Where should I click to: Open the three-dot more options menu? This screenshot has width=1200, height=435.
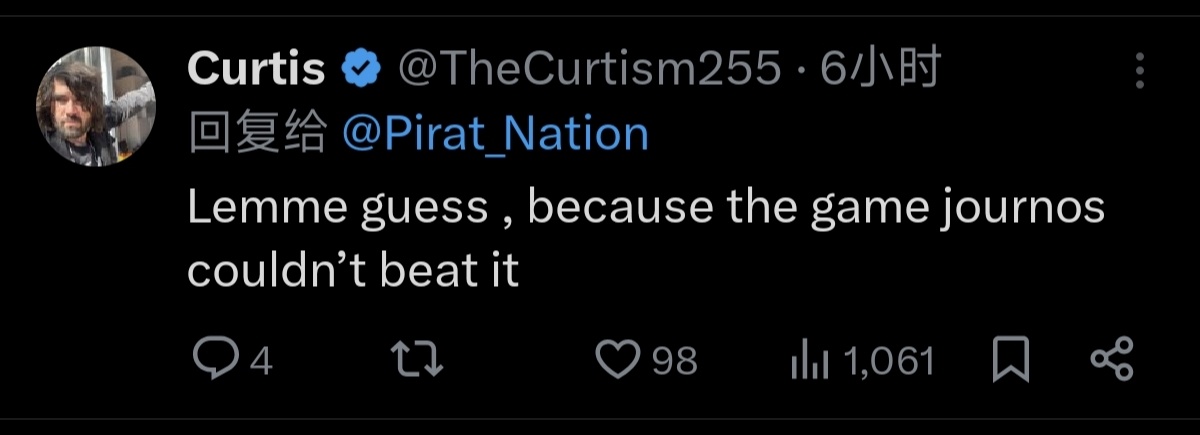[1139, 72]
